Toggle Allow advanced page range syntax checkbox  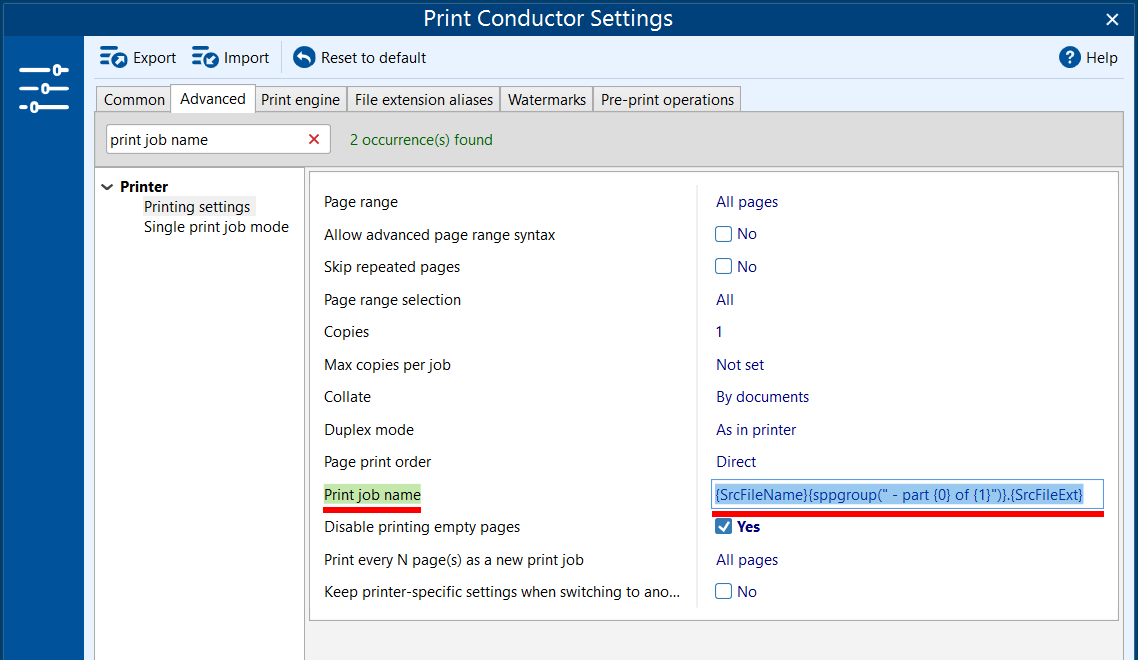click(x=724, y=234)
